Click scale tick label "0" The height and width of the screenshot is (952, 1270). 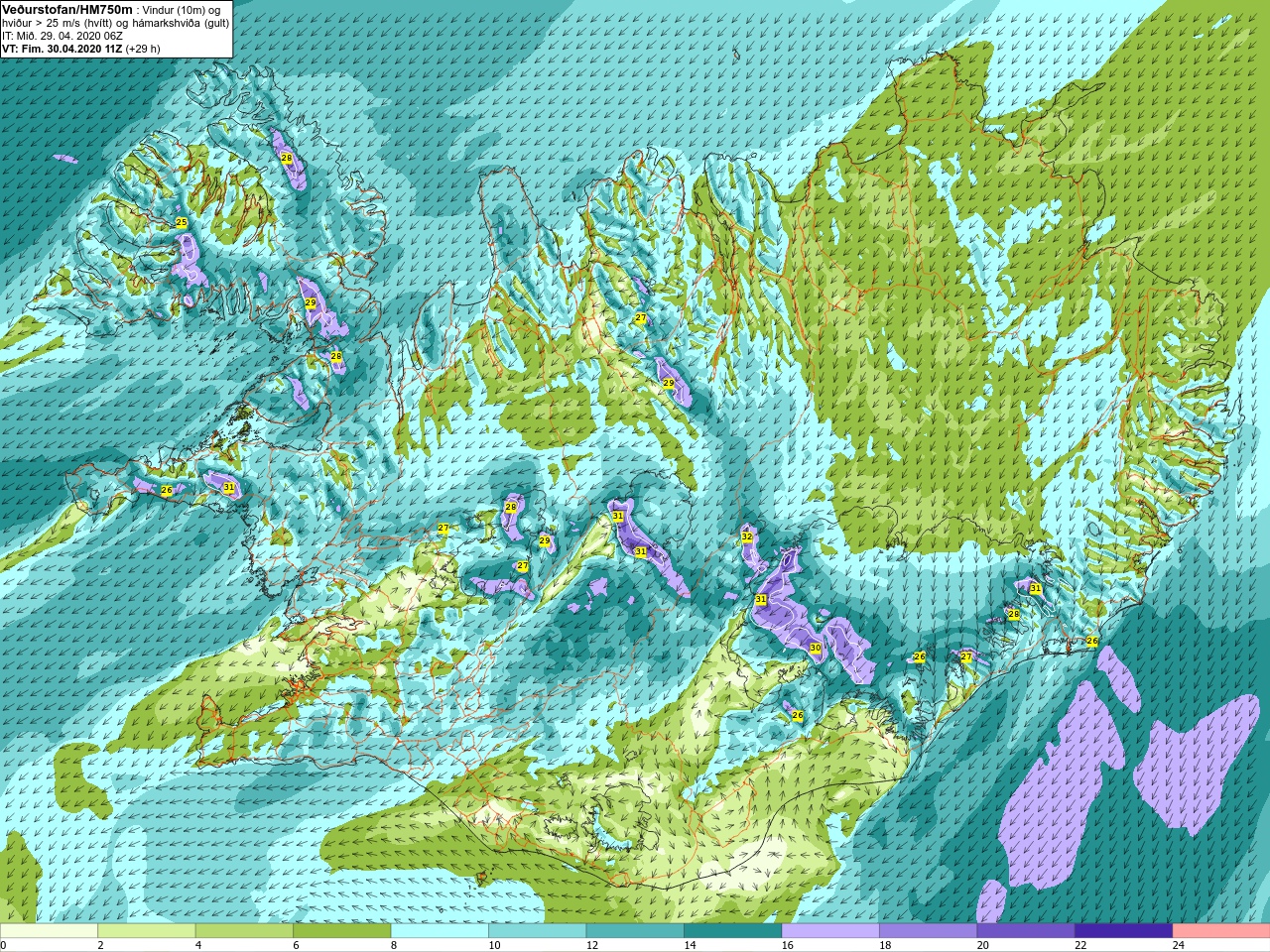tap(3, 945)
